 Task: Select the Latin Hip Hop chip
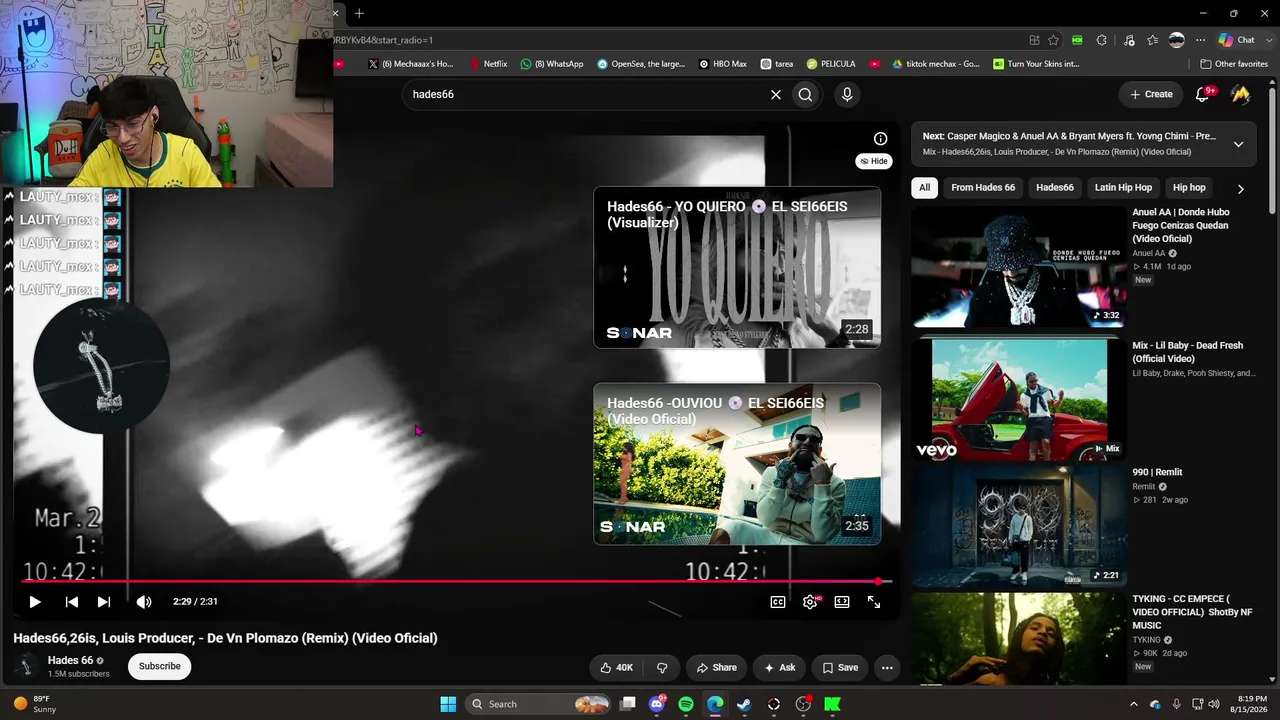[1123, 187]
